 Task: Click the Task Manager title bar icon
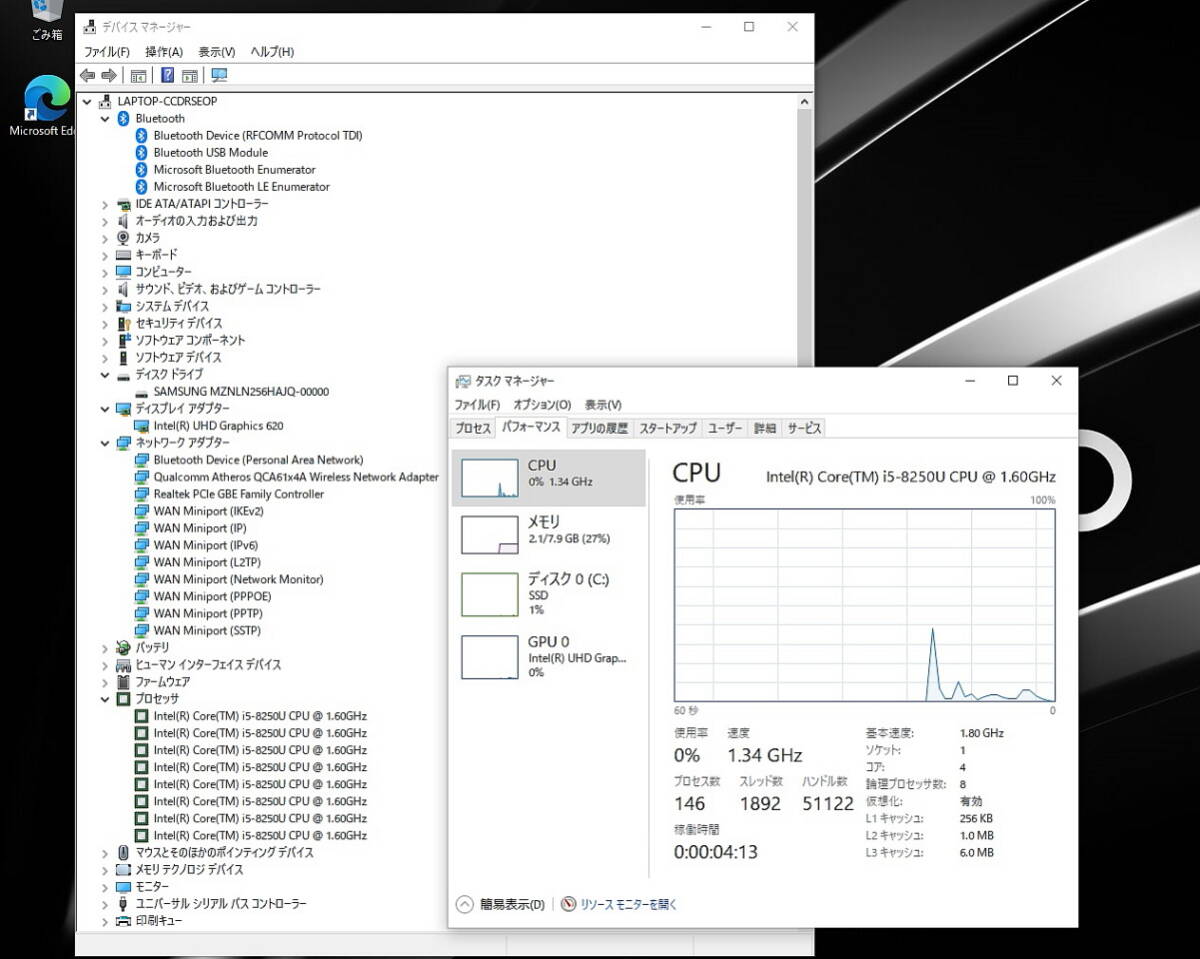click(x=463, y=381)
